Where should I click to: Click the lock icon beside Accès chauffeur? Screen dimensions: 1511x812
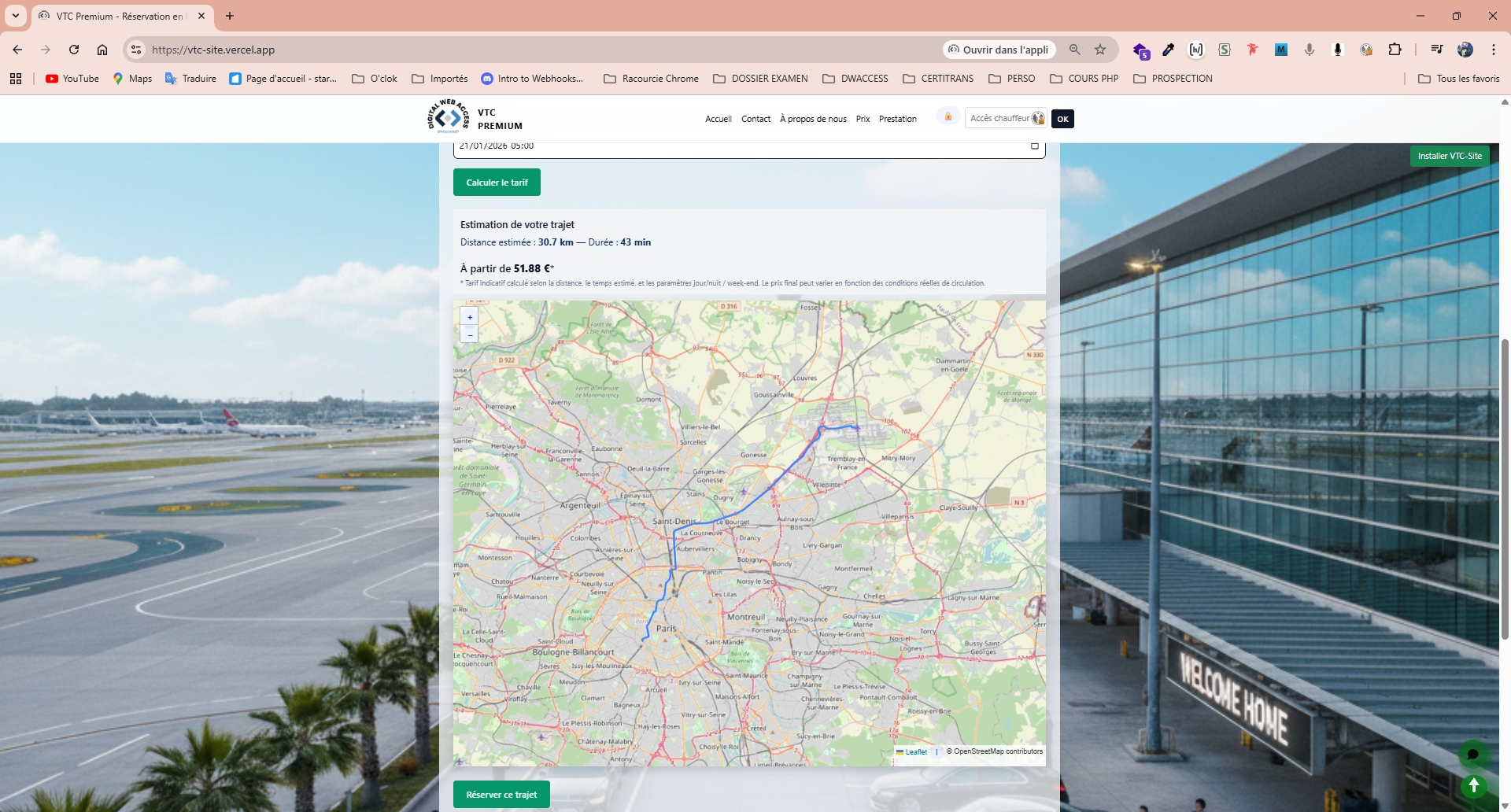947,116
